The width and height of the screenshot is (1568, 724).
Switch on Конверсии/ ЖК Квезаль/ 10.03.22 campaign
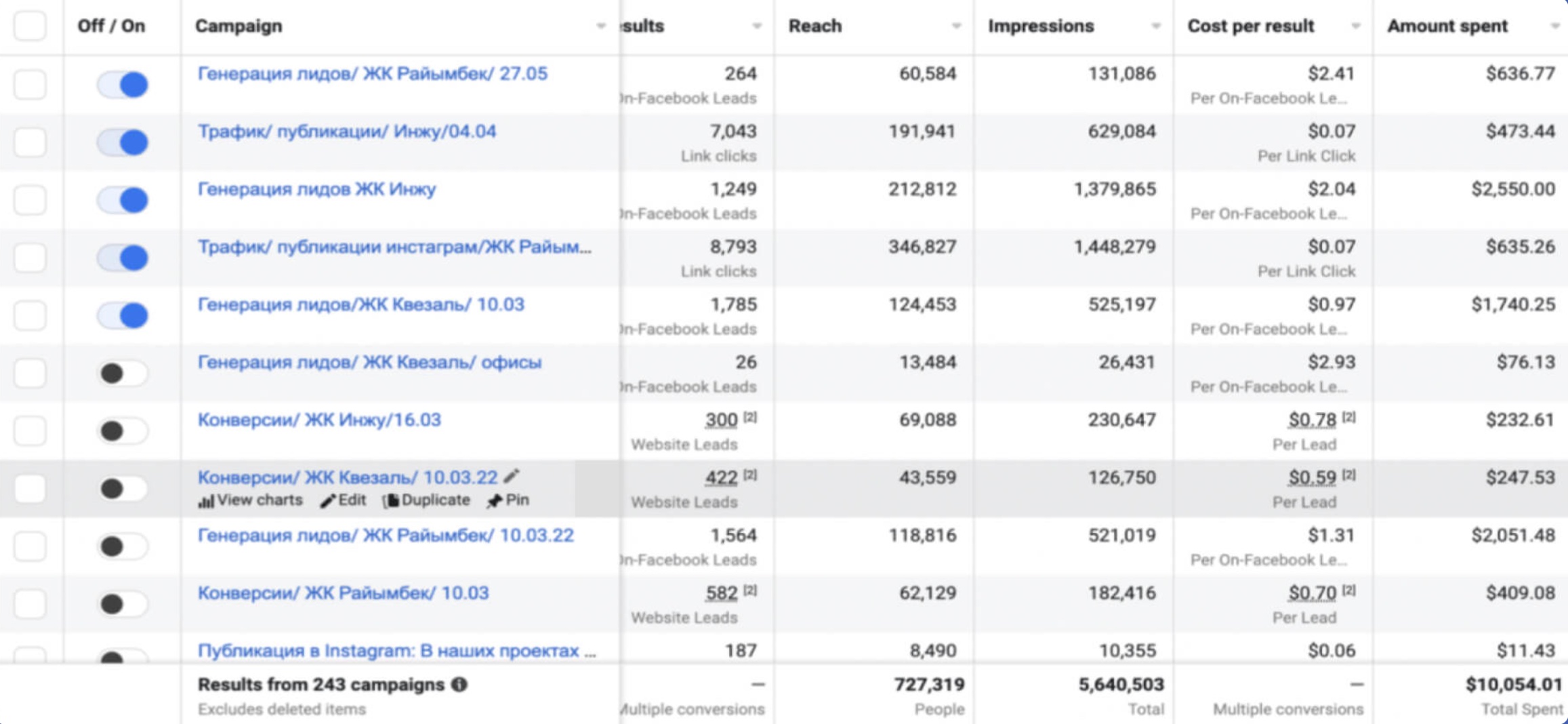pyautogui.click(x=123, y=488)
